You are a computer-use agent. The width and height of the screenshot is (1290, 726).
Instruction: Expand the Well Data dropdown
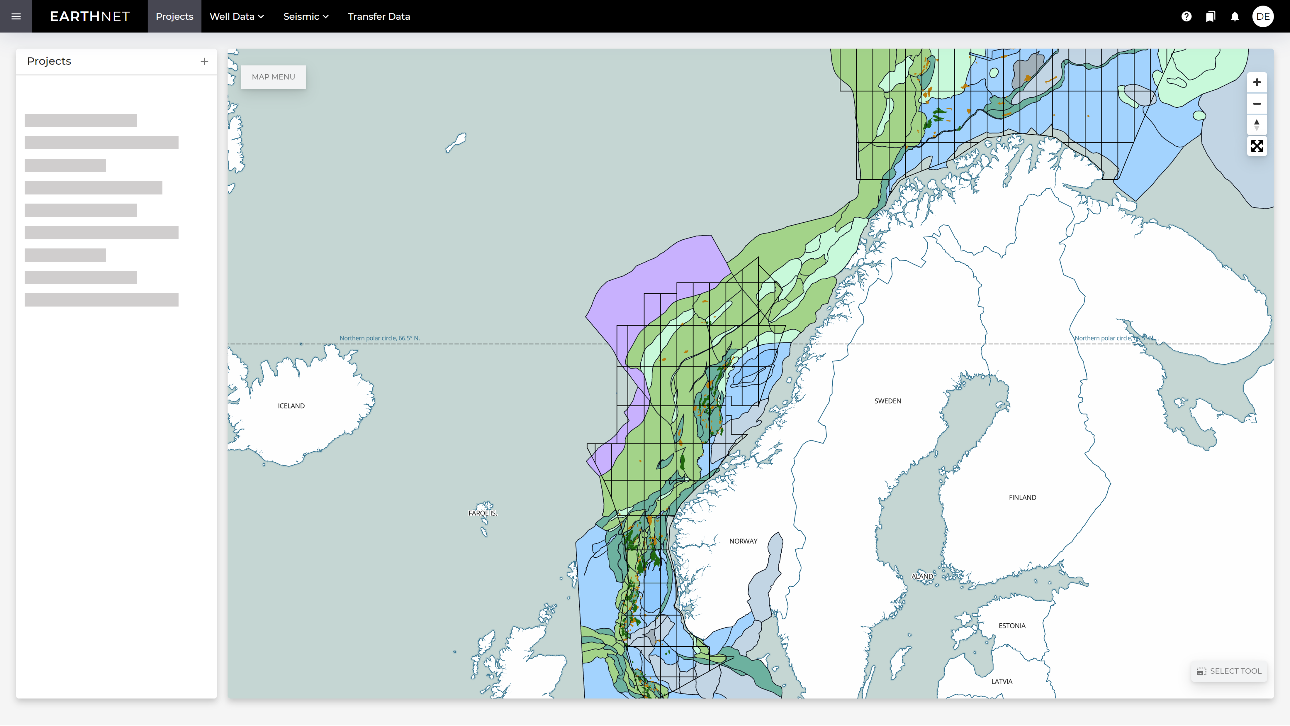click(236, 16)
